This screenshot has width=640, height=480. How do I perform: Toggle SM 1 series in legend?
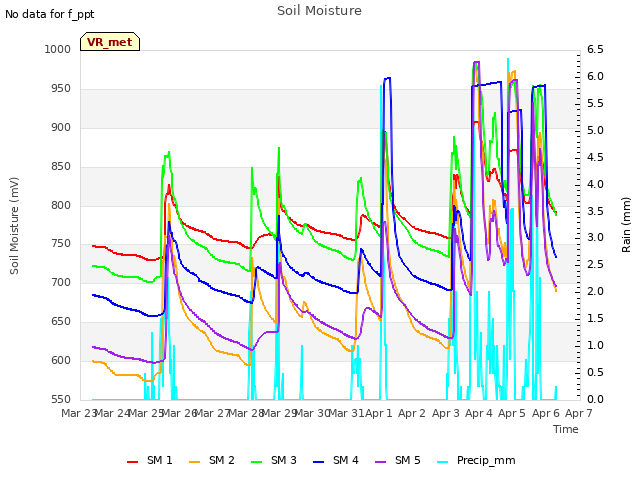[150, 460]
